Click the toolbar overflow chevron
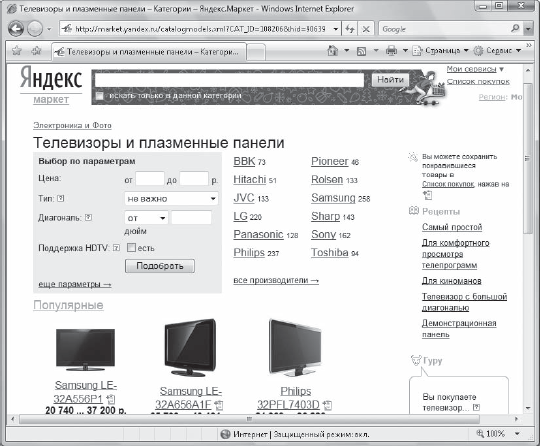The height and width of the screenshot is (446, 540). (529, 45)
